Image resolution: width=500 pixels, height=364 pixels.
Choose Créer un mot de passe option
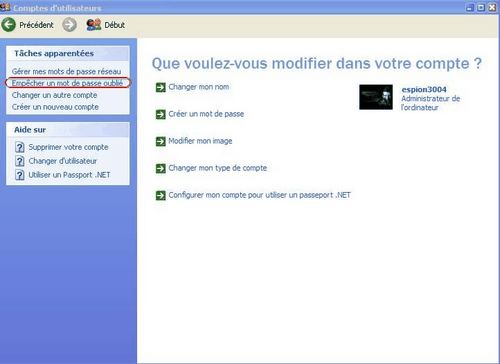[206, 114]
